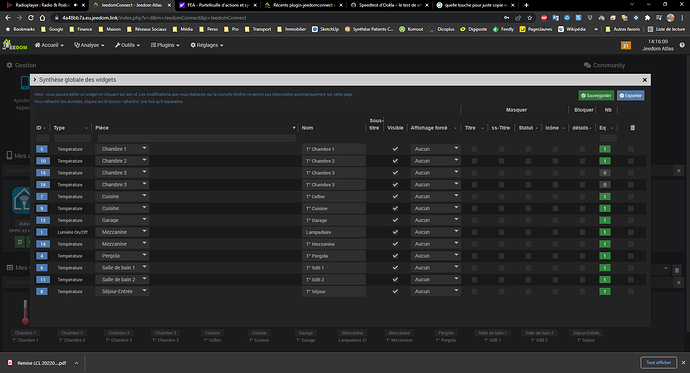Open the orange messages counter badge
The image size is (690, 373).
(625, 45)
